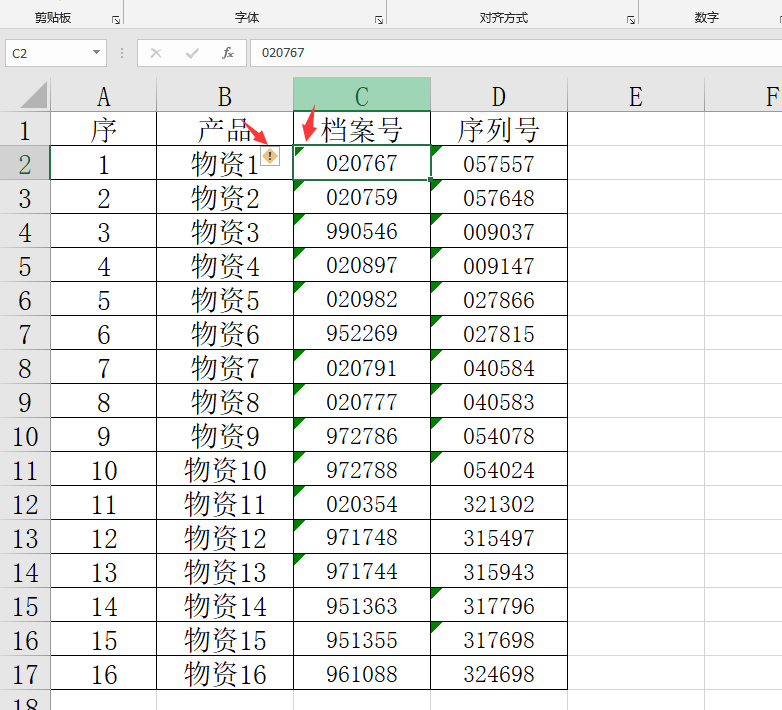Select column C header

[x=362, y=95]
